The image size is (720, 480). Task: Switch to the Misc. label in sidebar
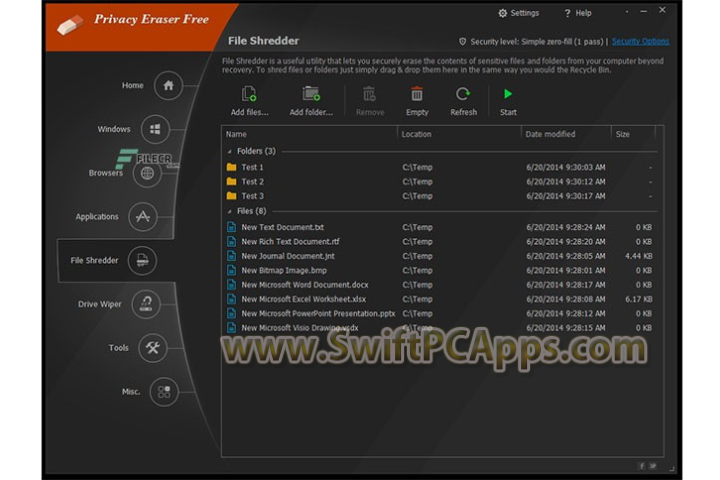(131, 392)
